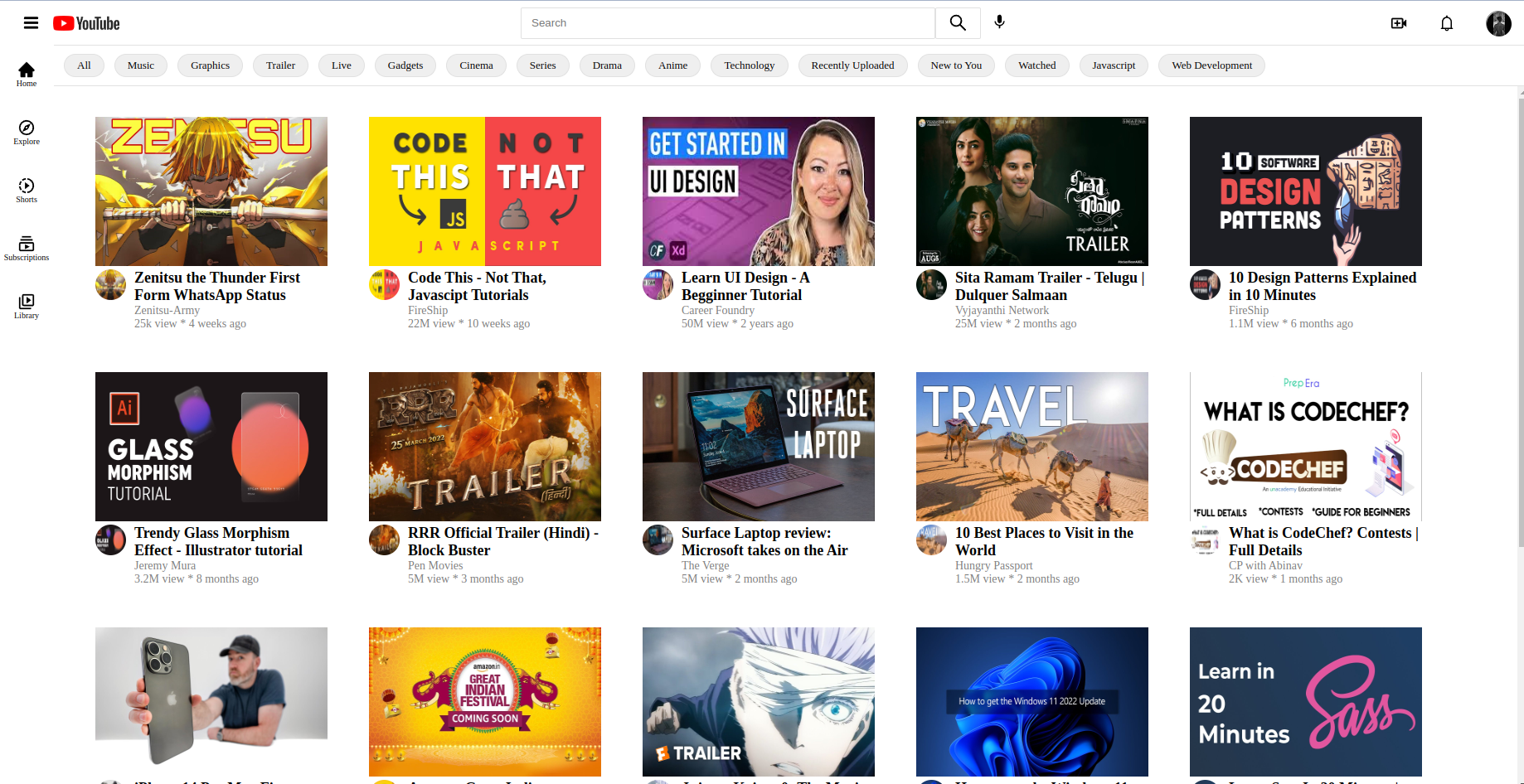Activate voice search microphone
Image resolution: width=1524 pixels, height=784 pixels.
coord(999,22)
